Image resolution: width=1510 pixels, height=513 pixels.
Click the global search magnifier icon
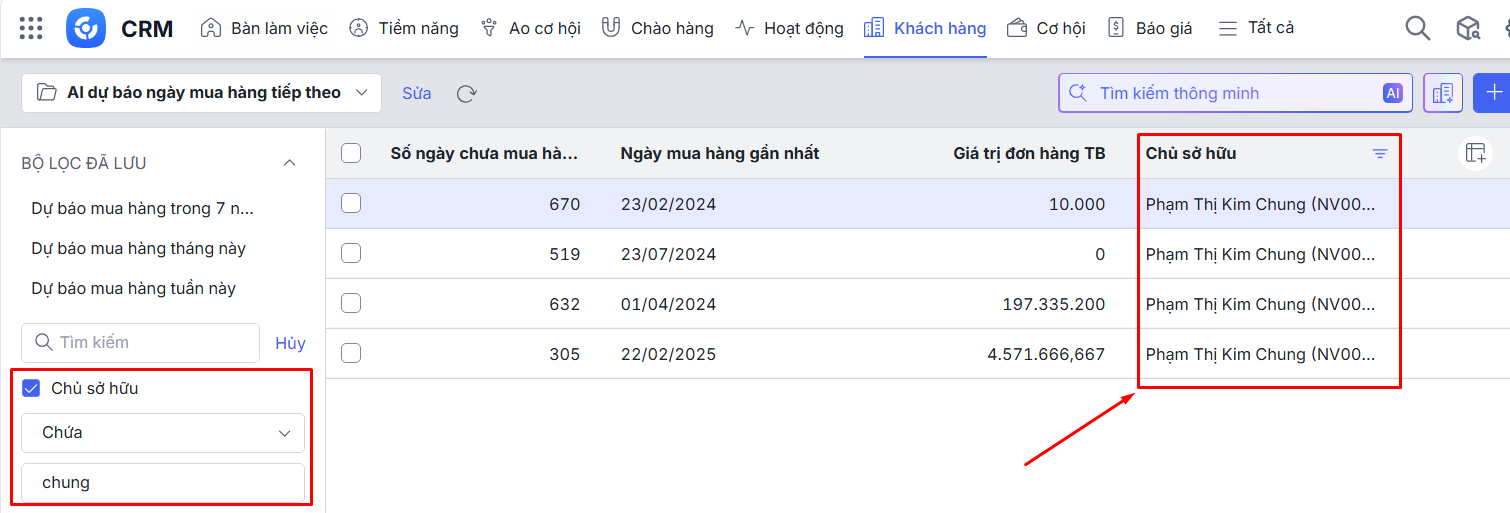tap(1417, 28)
